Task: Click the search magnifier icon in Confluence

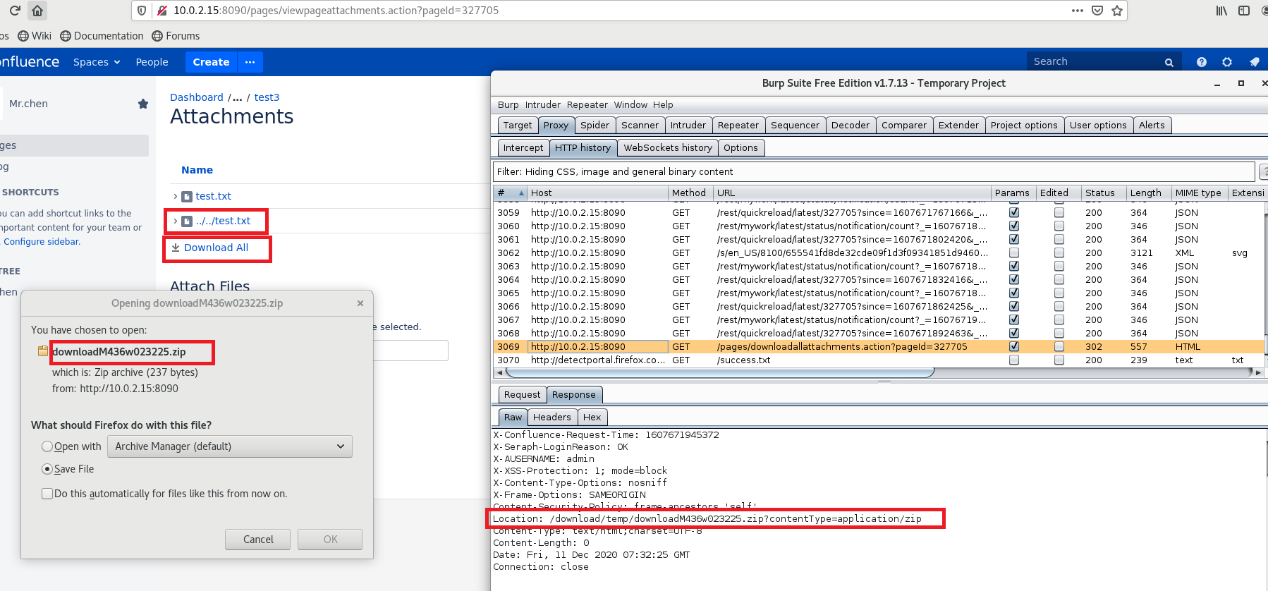Action: click(x=1168, y=62)
